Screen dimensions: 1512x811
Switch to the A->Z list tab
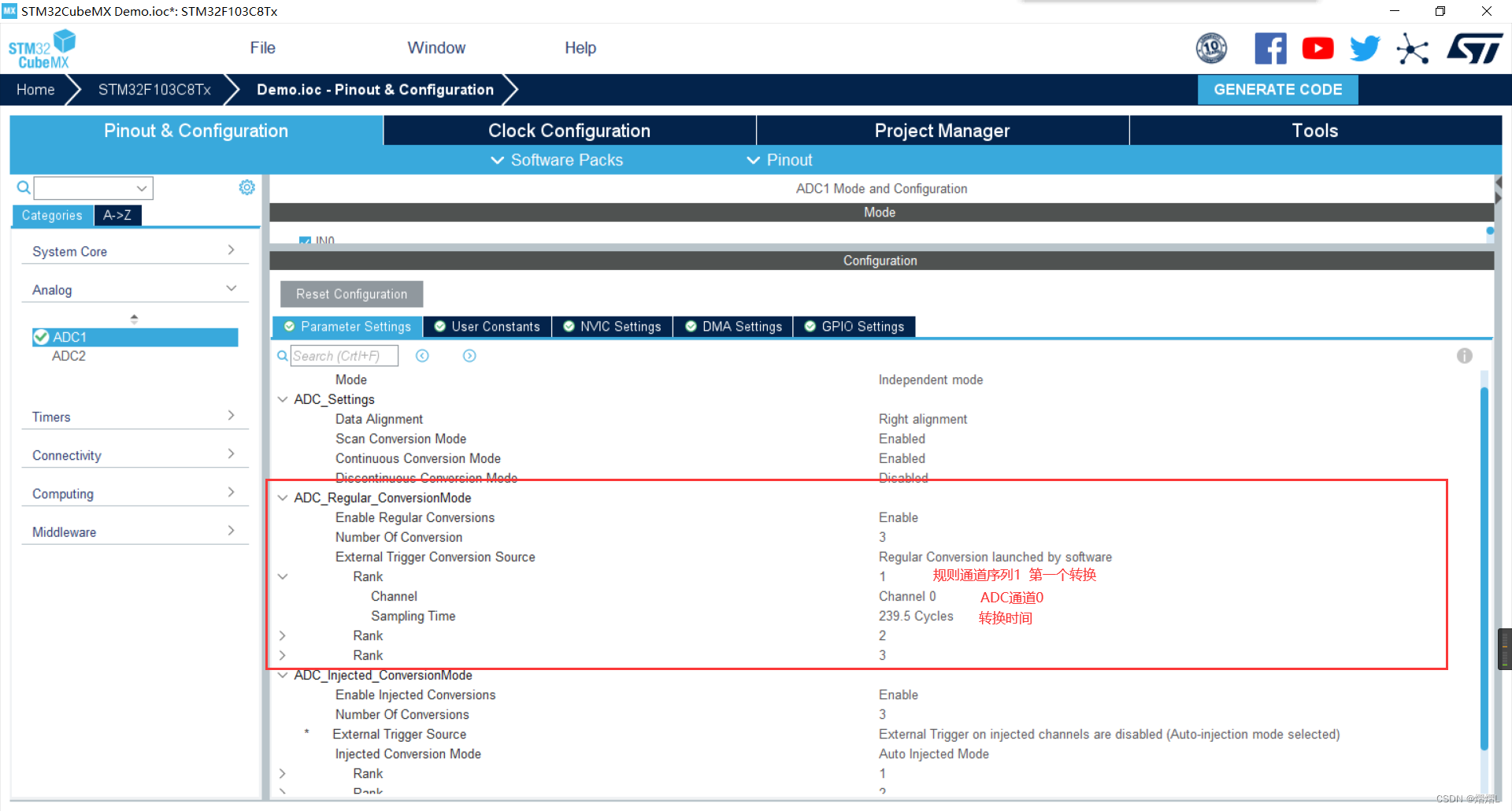click(117, 215)
